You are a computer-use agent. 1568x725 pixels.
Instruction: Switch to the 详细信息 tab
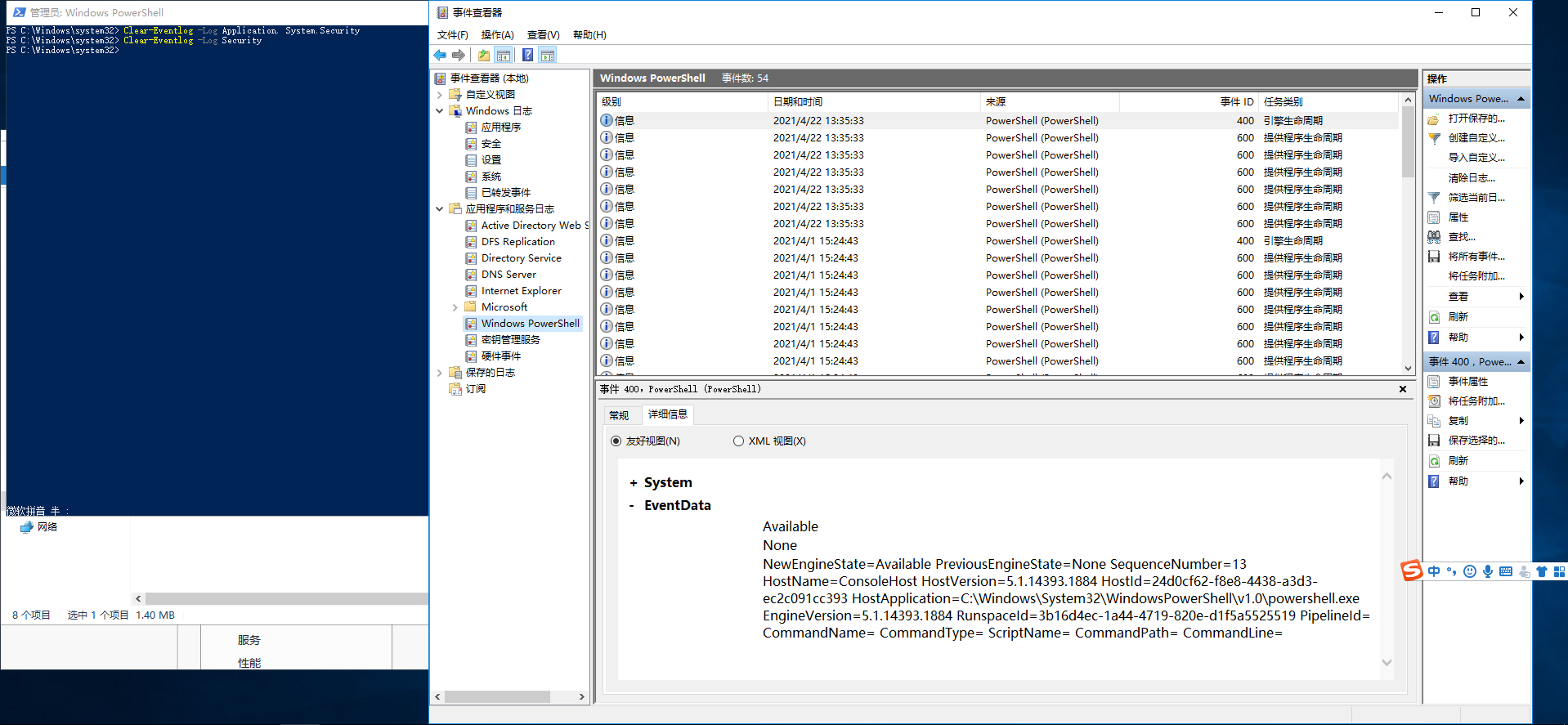668,414
